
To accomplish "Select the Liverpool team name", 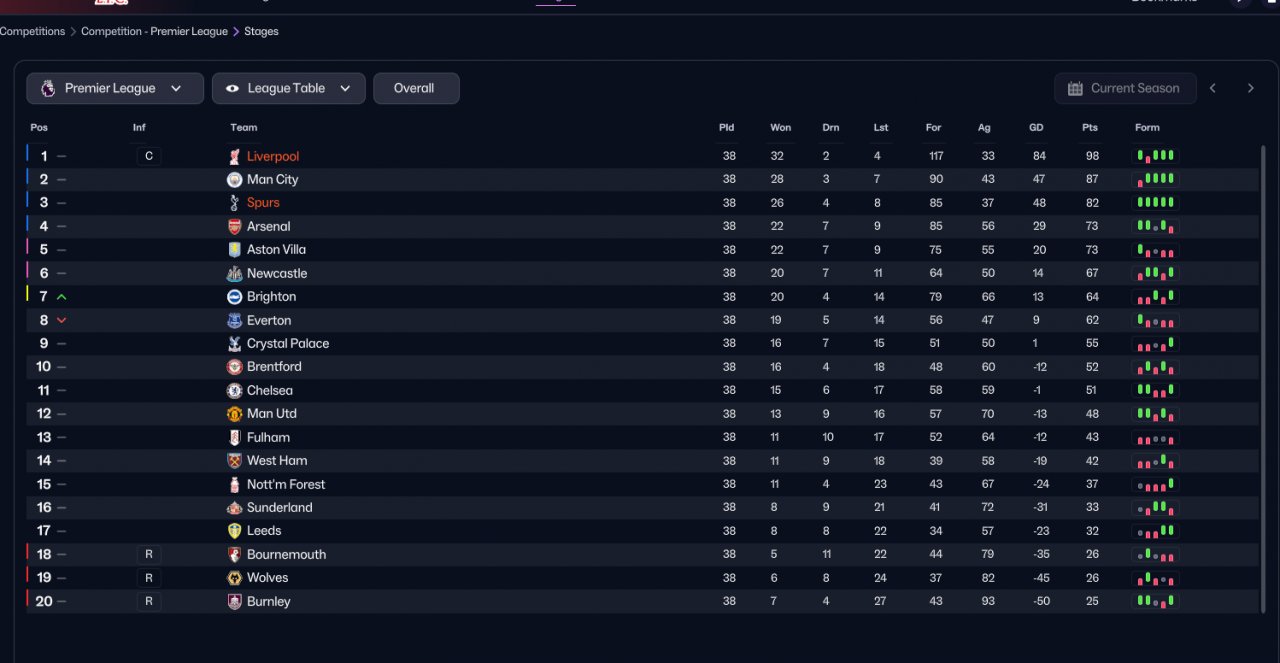I will pos(273,156).
